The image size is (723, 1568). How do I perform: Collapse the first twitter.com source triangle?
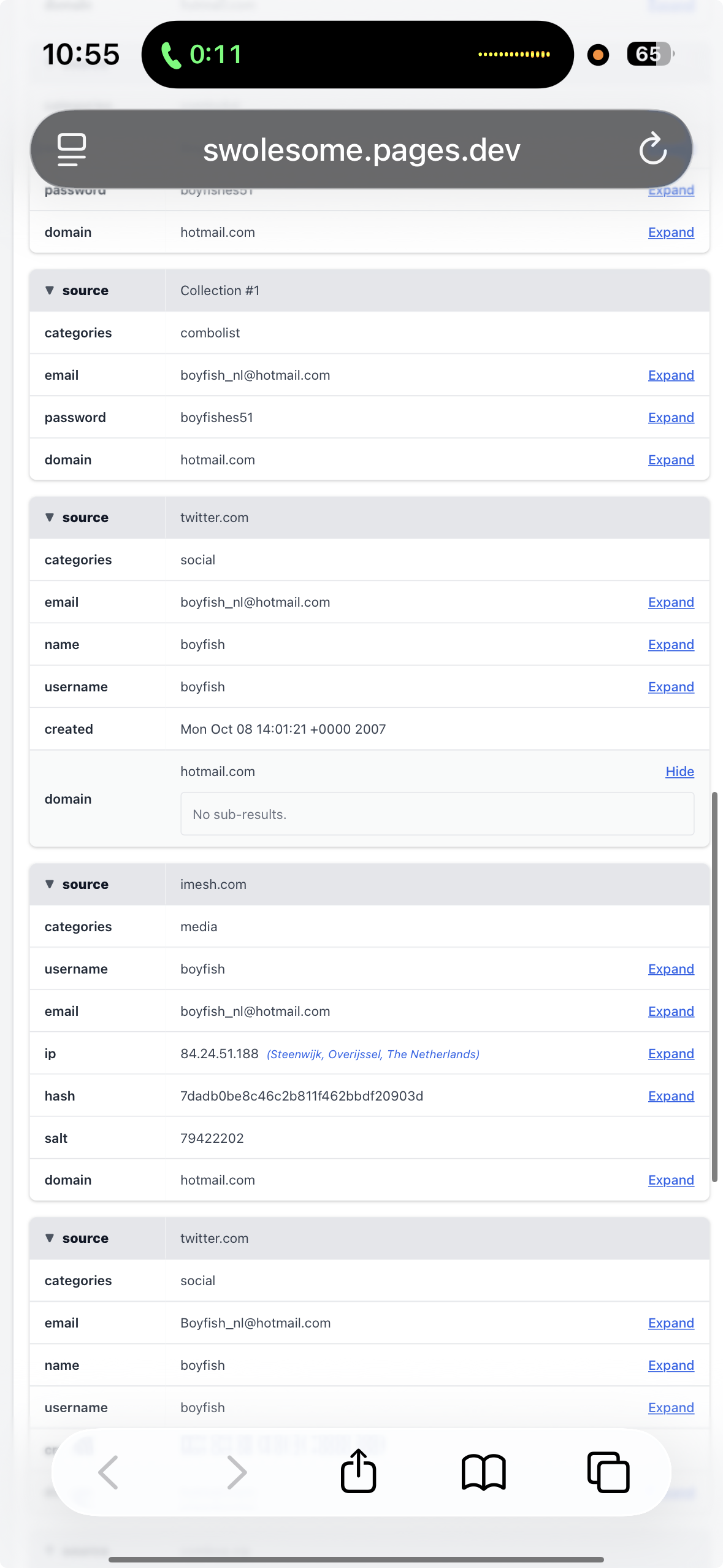50,517
